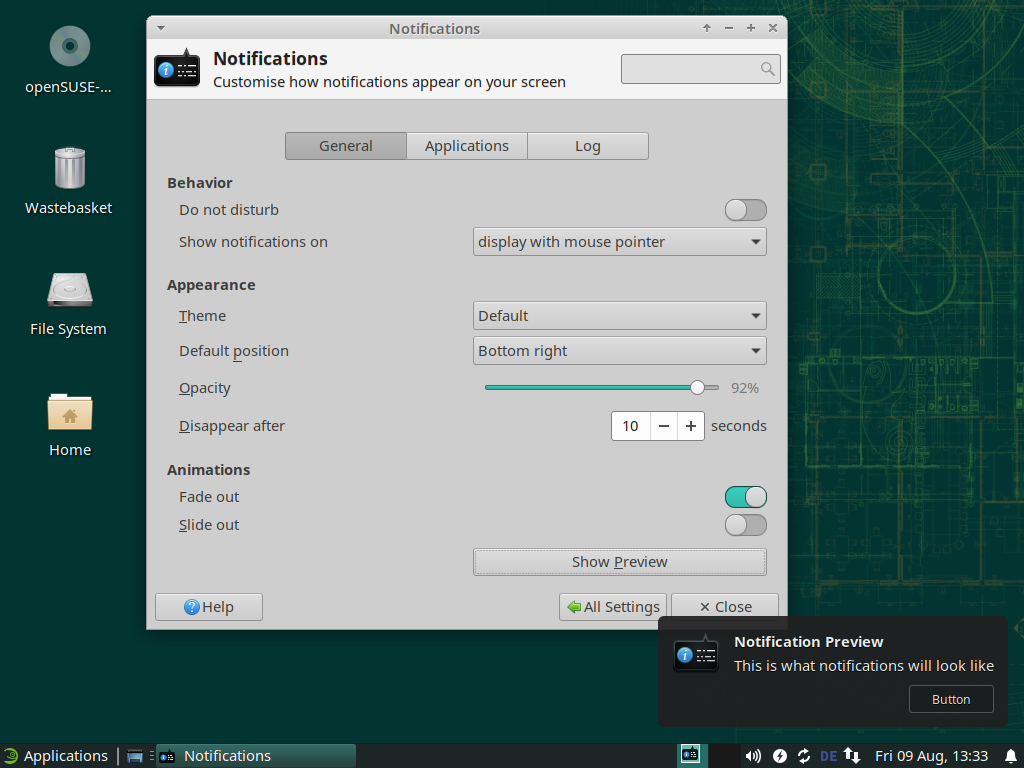Open the Wastebasket desktop icon
The width and height of the screenshot is (1024, 768).
69,169
